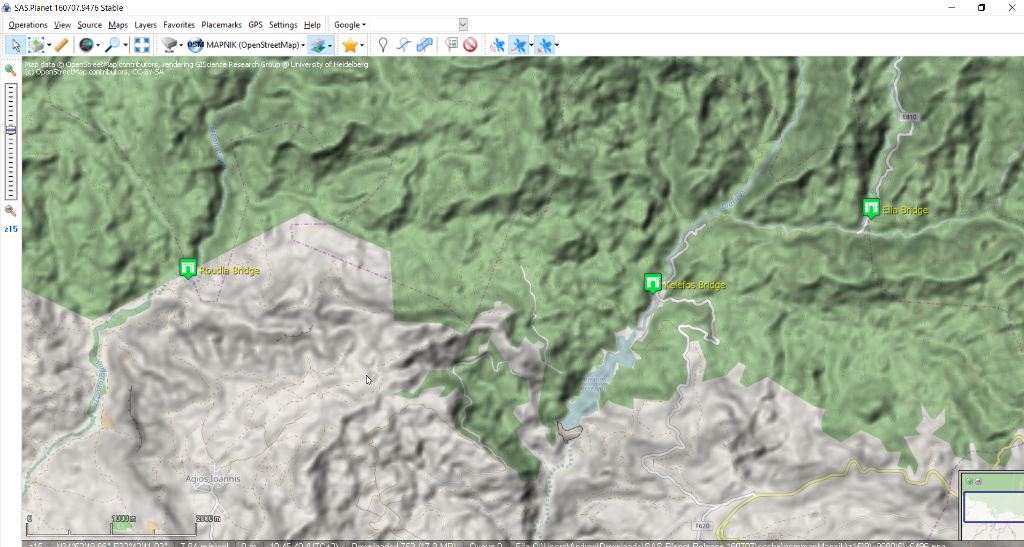The height and width of the screenshot is (547, 1024).
Task: Add a new placemark pin
Action: pos(383,45)
